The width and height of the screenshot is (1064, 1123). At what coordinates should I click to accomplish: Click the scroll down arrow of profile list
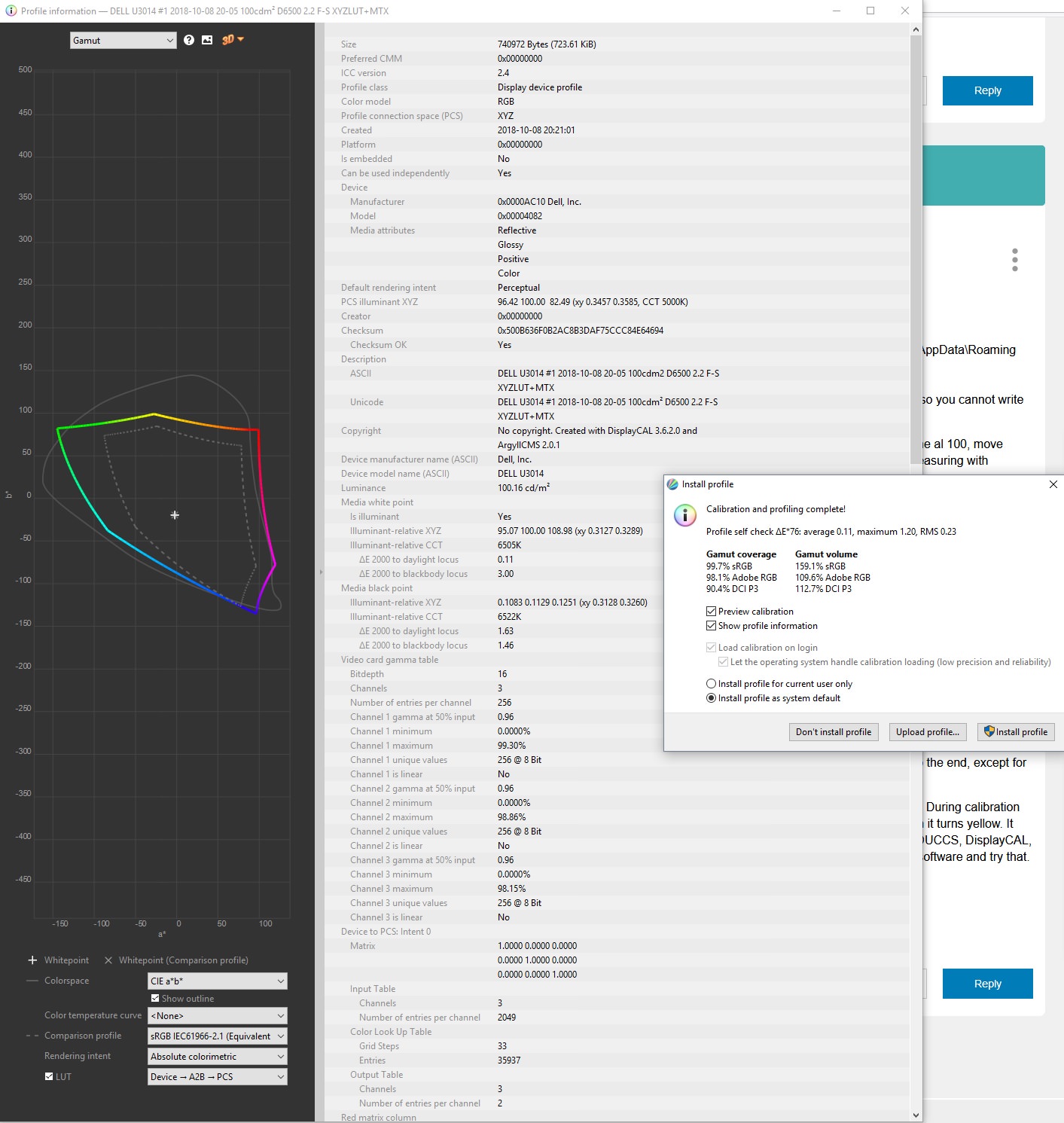coord(916,1115)
